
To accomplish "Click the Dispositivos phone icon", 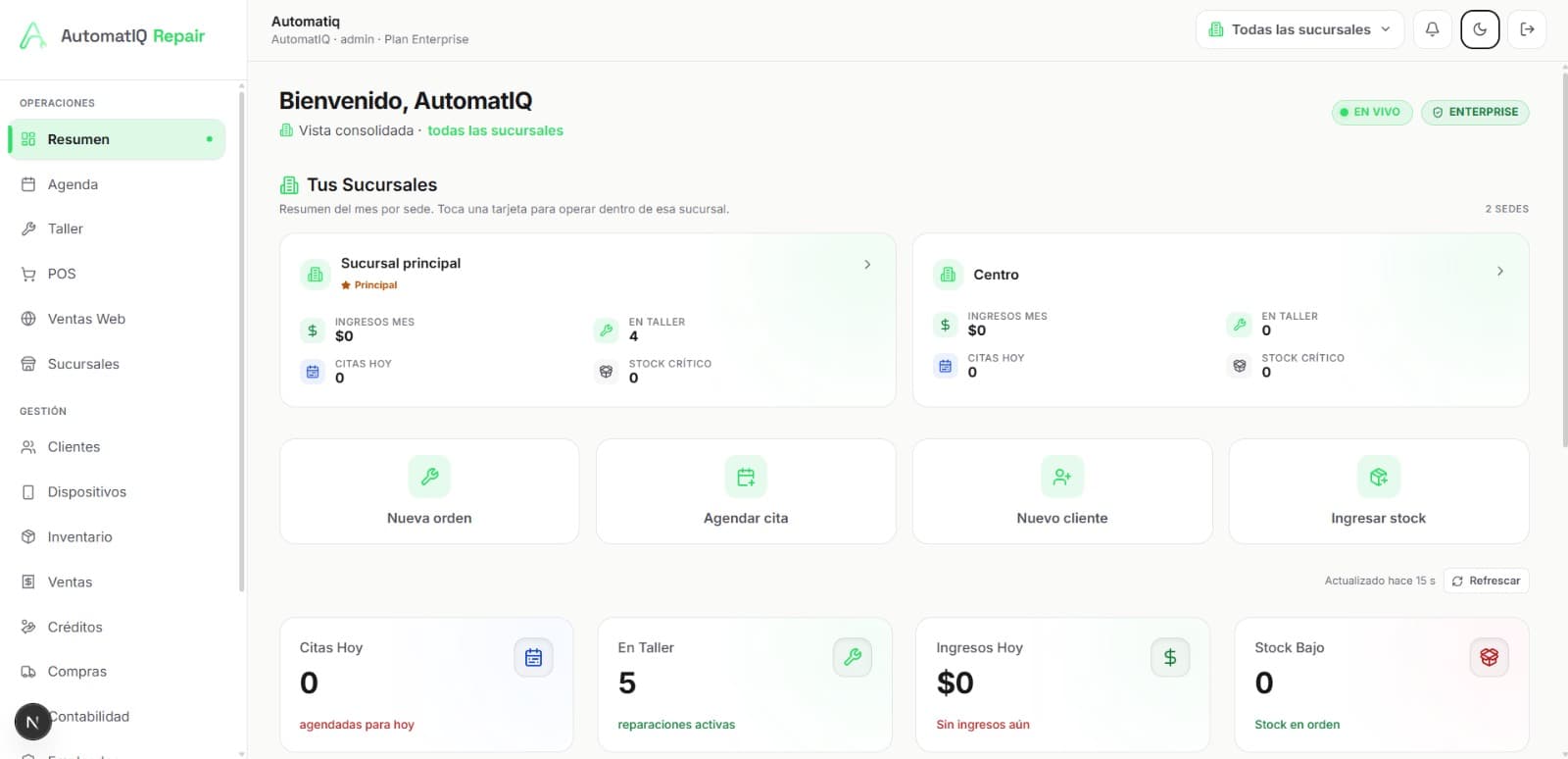I will [28, 492].
